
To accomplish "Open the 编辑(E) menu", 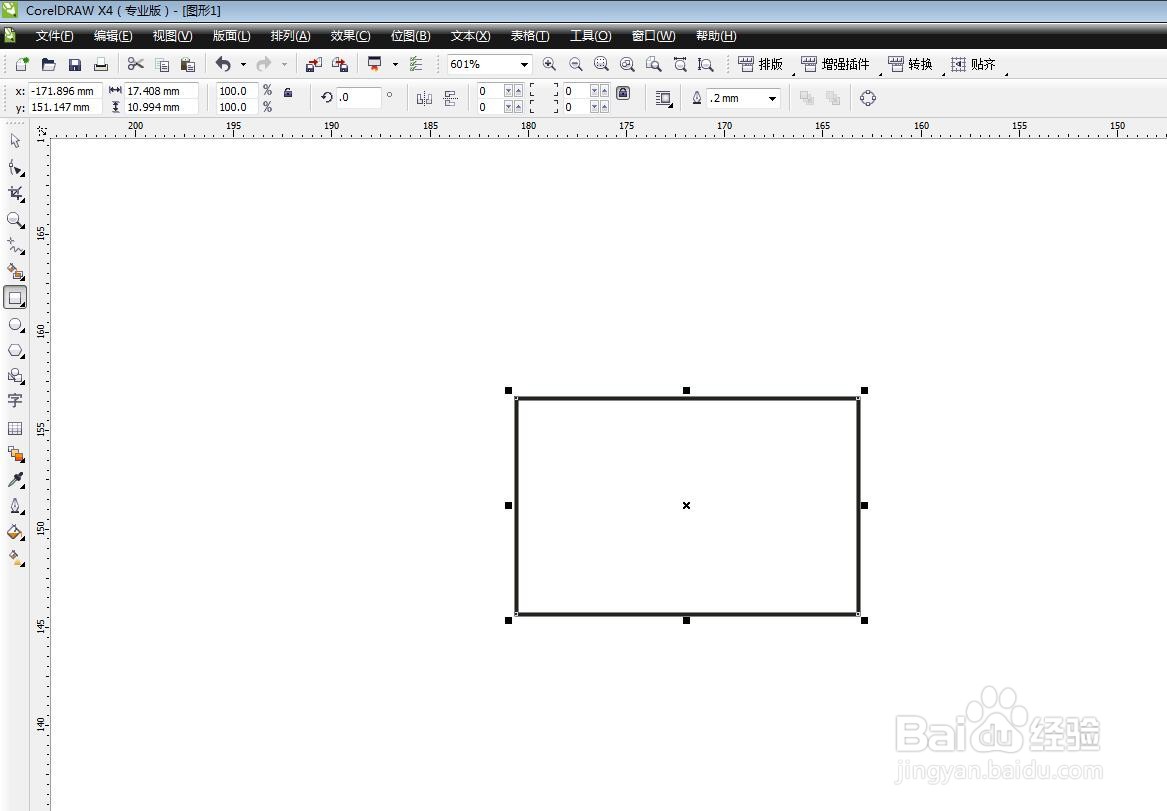I will point(113,36).
